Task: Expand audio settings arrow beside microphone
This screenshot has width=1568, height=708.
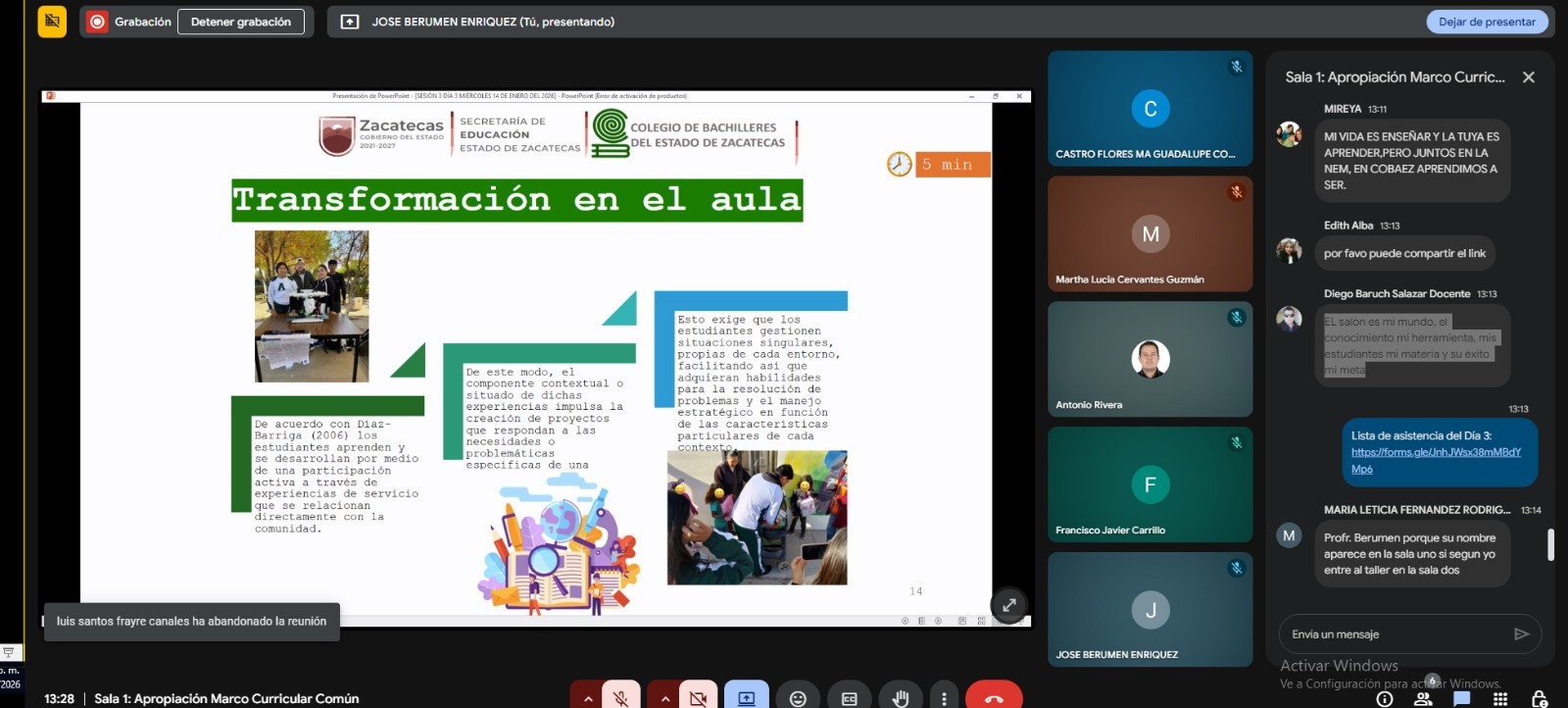Action: click(587, 697)
